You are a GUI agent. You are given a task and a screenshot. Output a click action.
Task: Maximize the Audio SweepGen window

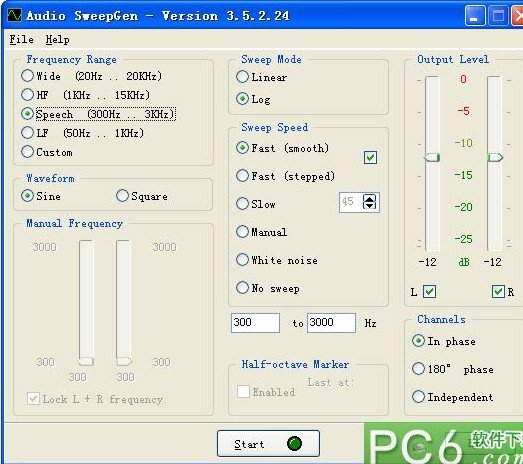click(x=498, y=16)
